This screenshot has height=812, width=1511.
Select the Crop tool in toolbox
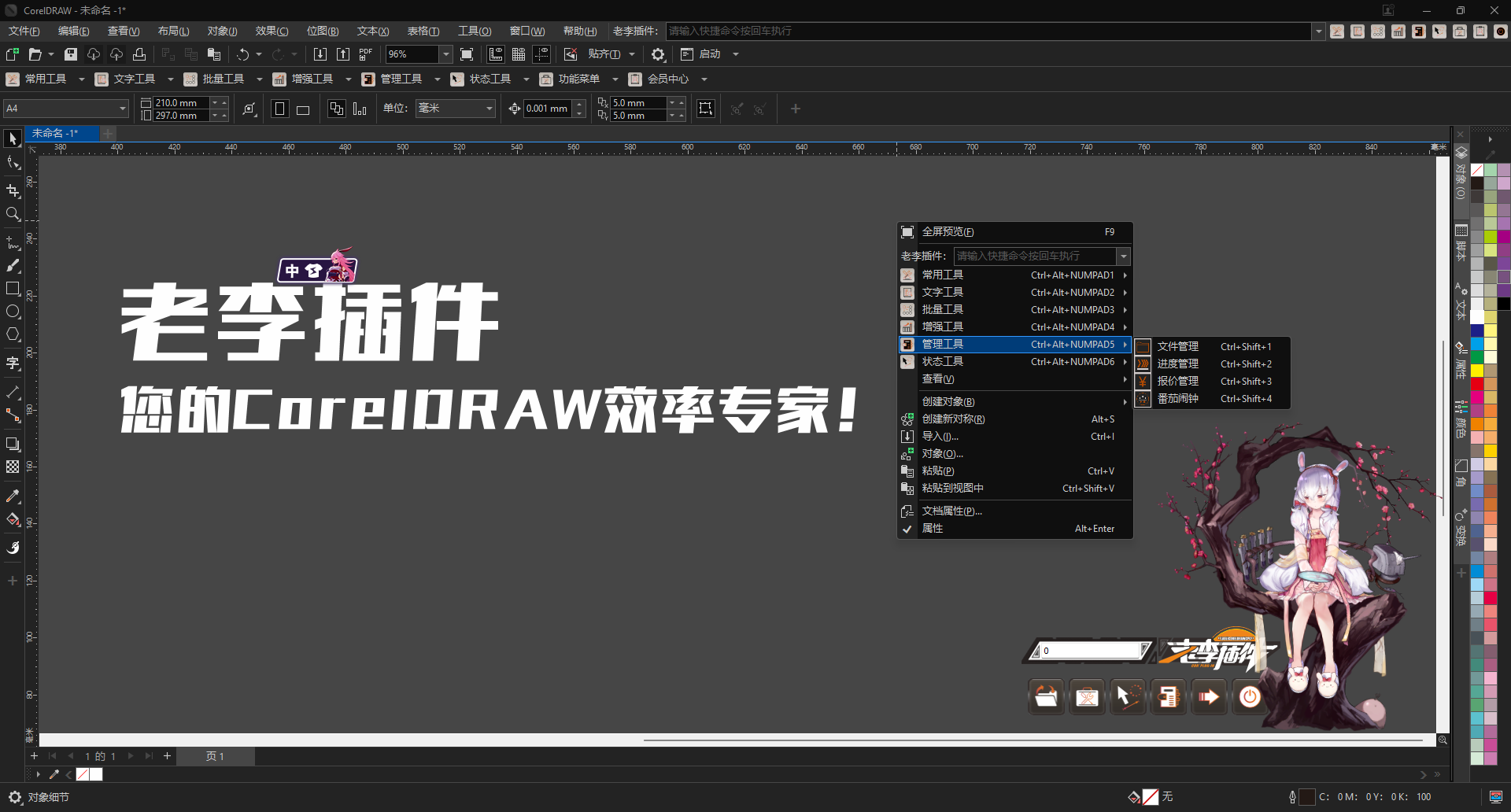(x=13, y=190)
